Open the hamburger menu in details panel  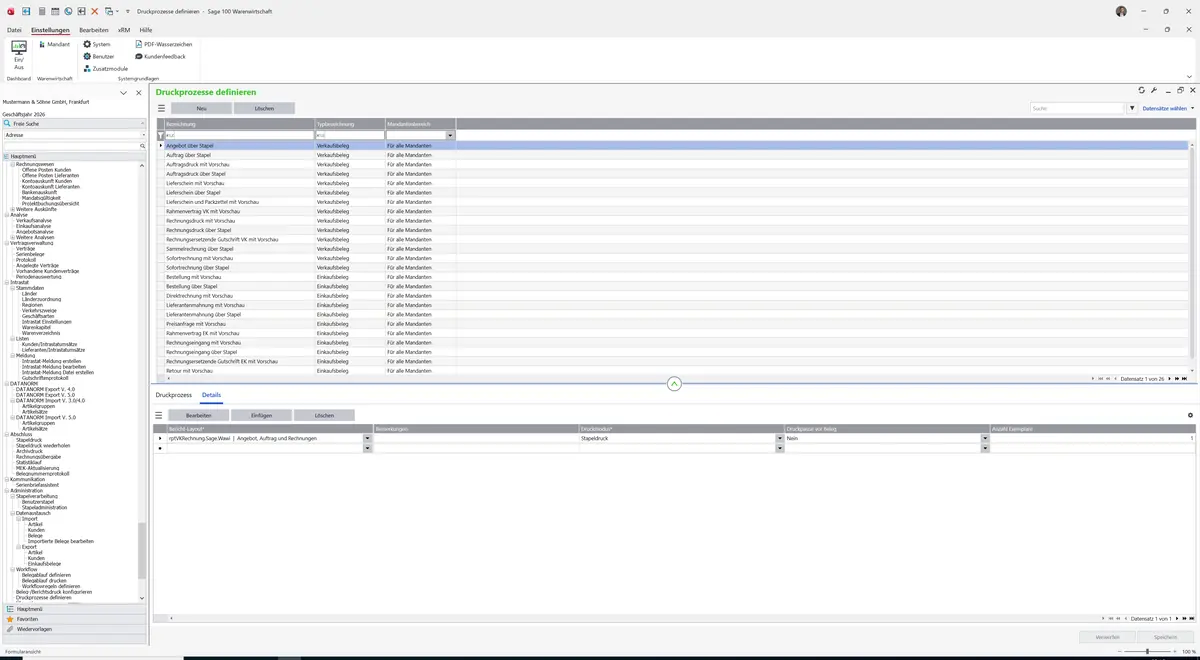click(x=158, y=415)
